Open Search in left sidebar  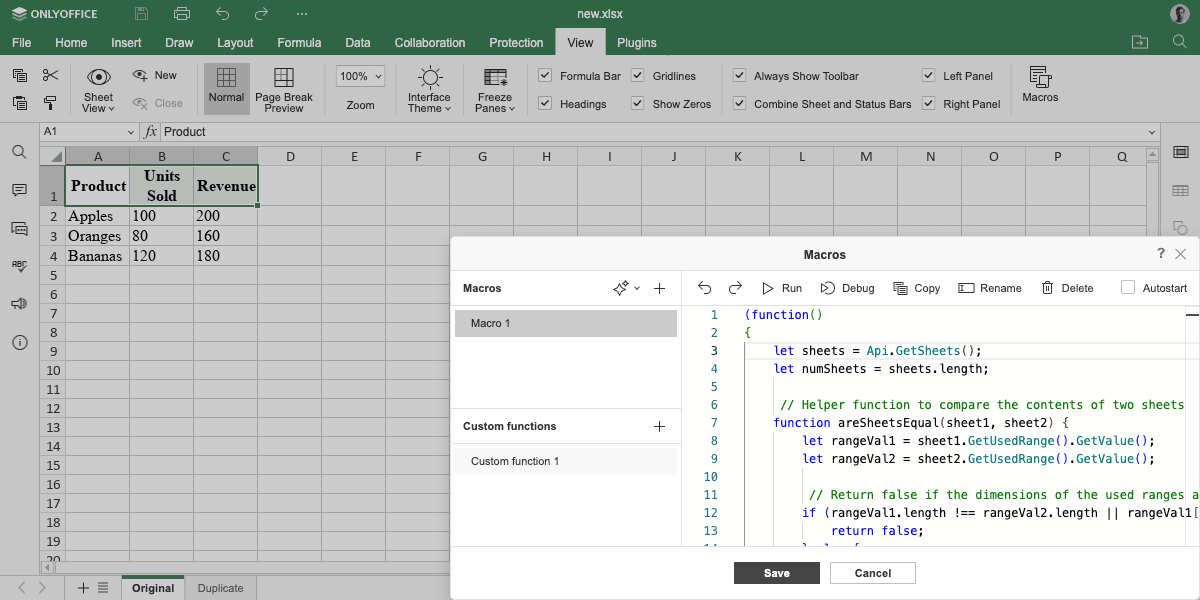[x=19, y=152]
